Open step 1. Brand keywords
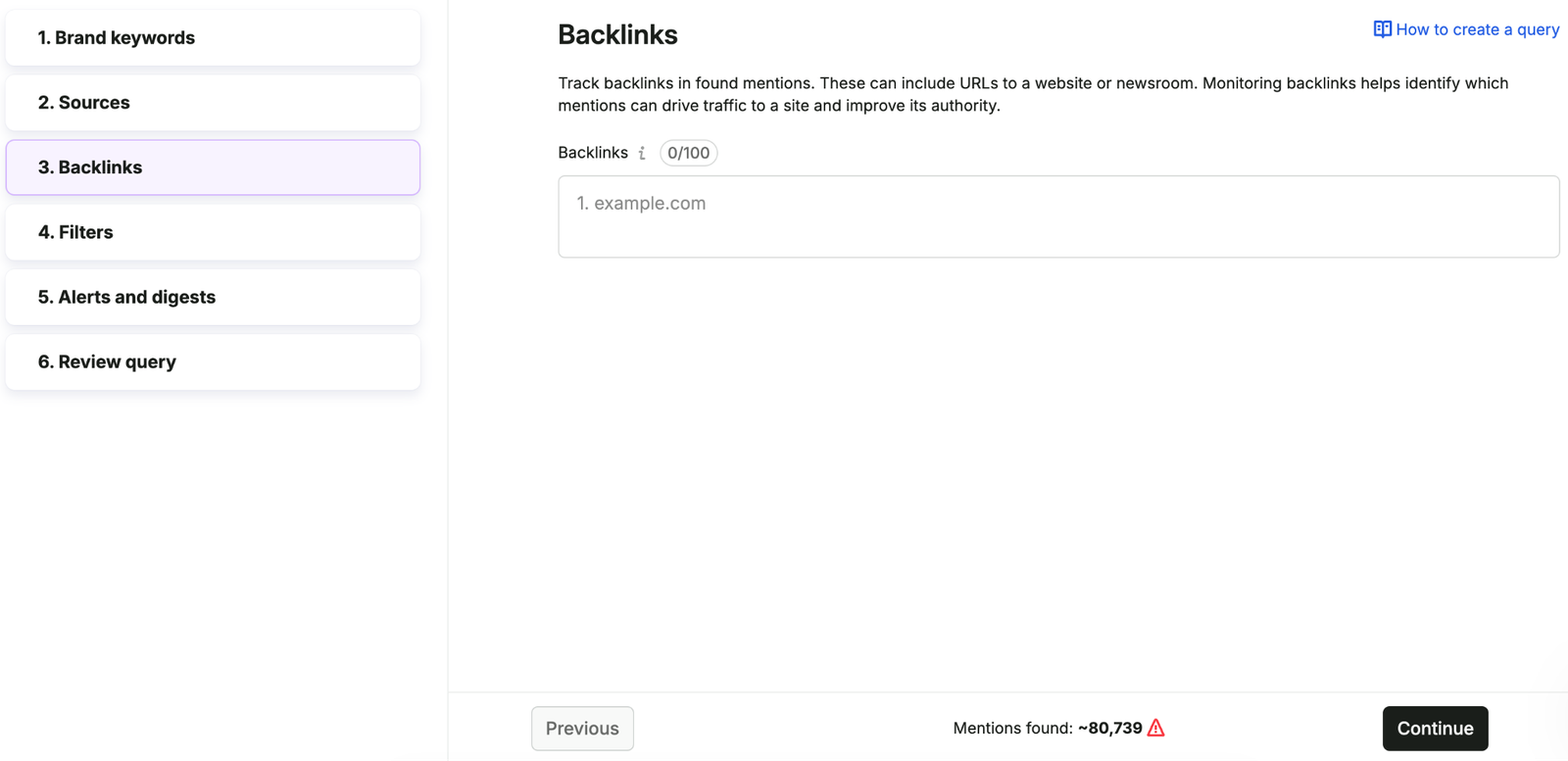Image resolution: width=1568 pixels, height=761 pixels. [x=213, y=38]
